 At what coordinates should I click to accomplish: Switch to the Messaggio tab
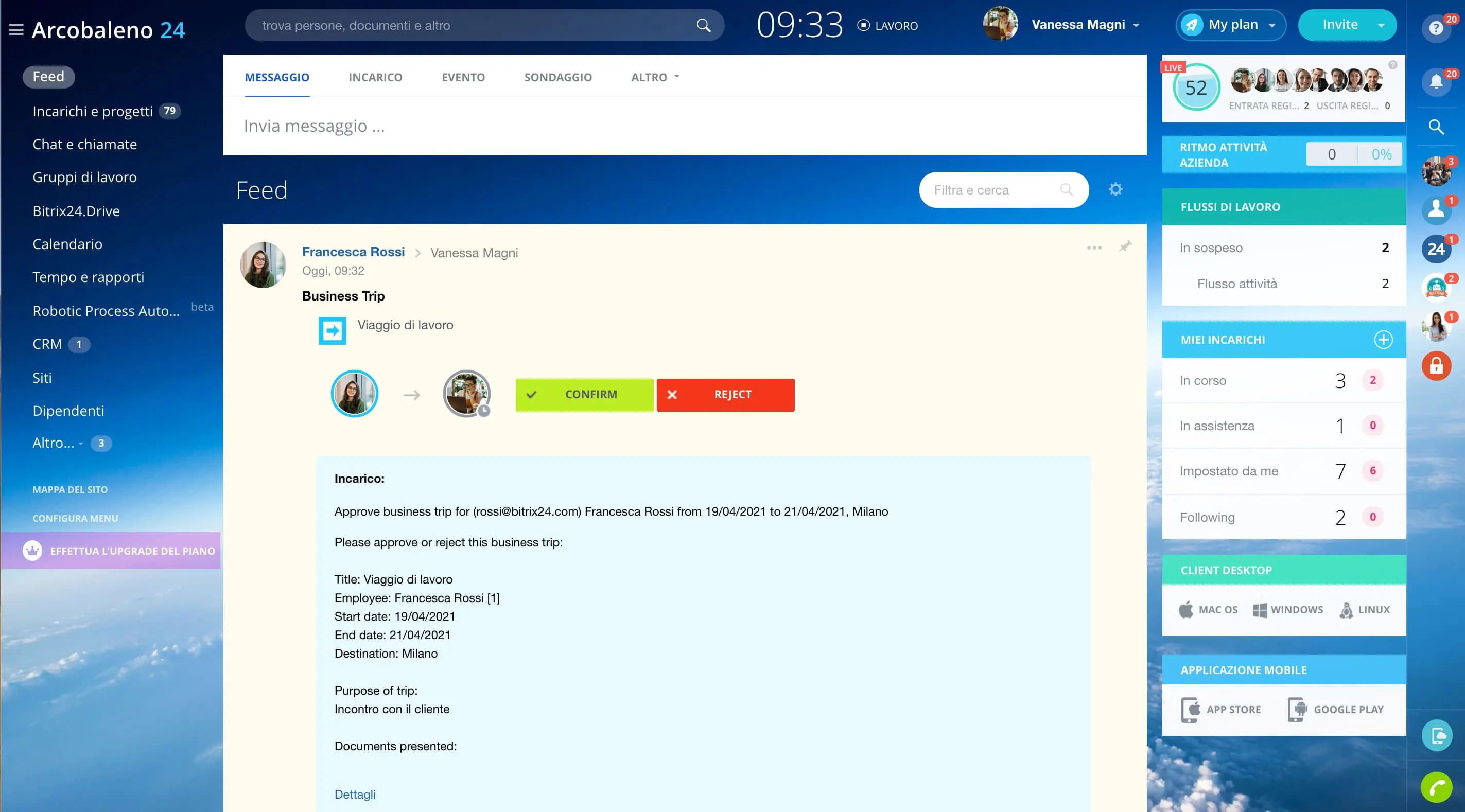point(277,77)
